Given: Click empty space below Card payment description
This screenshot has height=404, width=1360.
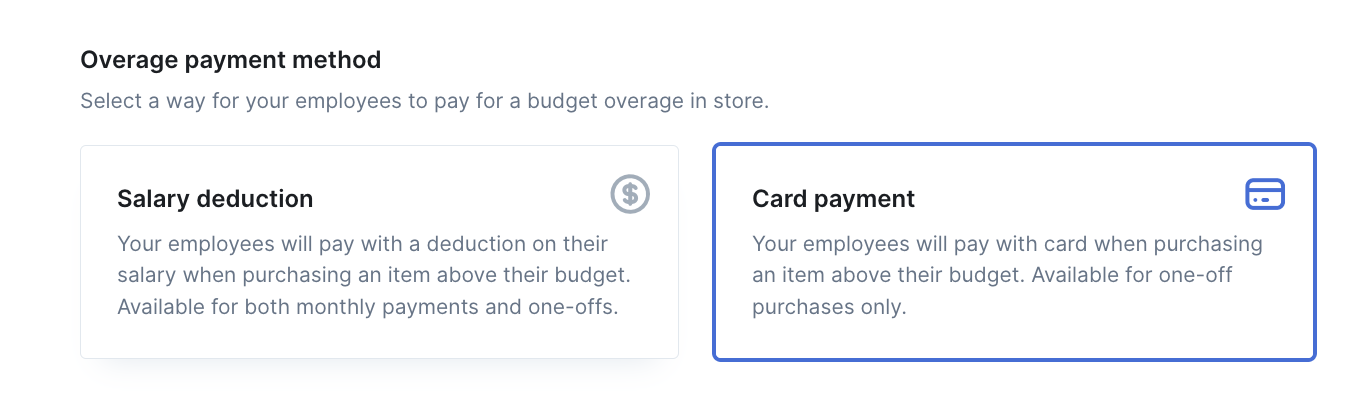Looking at the screenshot, I should (1014, 338).
